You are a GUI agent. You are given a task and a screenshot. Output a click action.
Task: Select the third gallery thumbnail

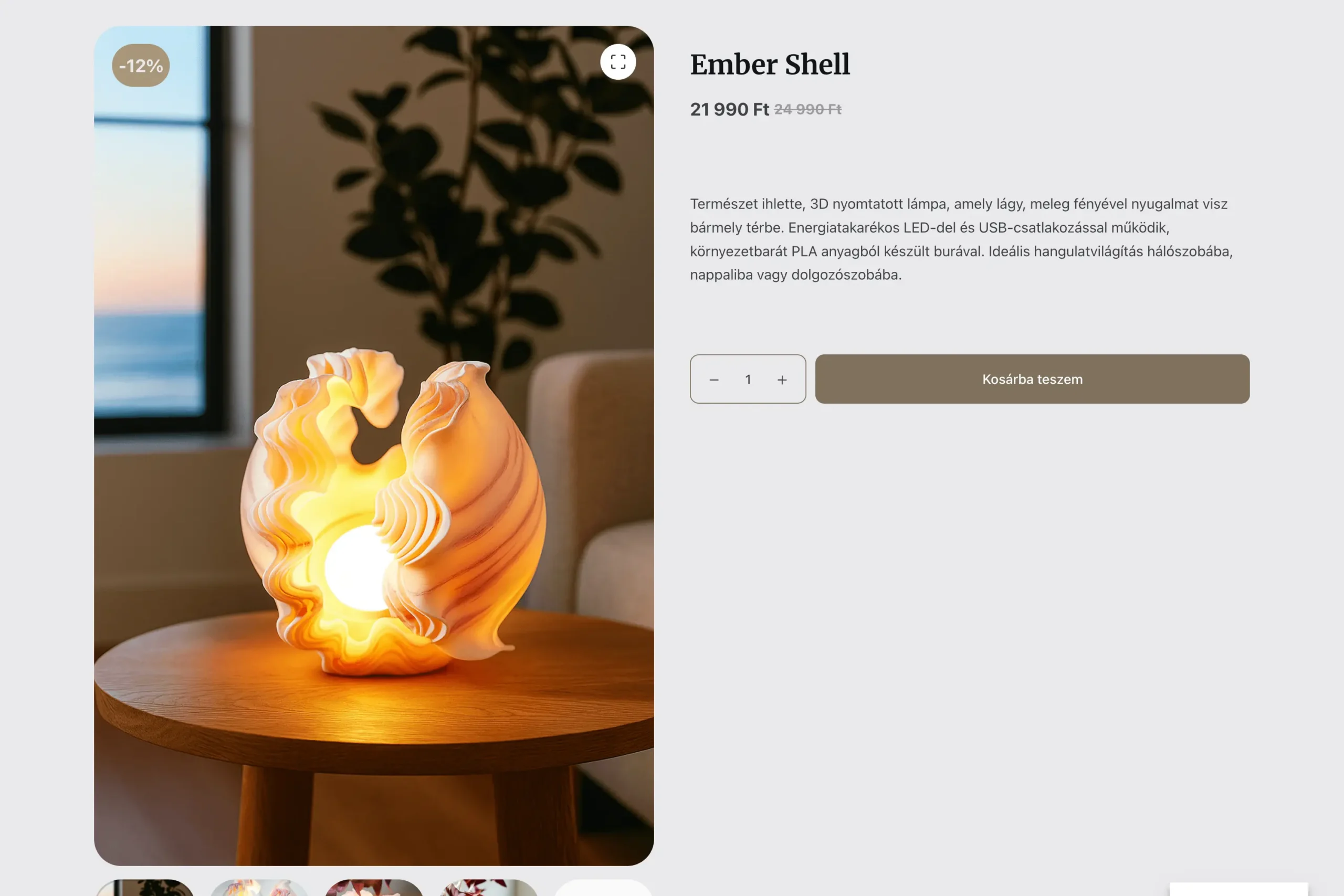(374, 888)
